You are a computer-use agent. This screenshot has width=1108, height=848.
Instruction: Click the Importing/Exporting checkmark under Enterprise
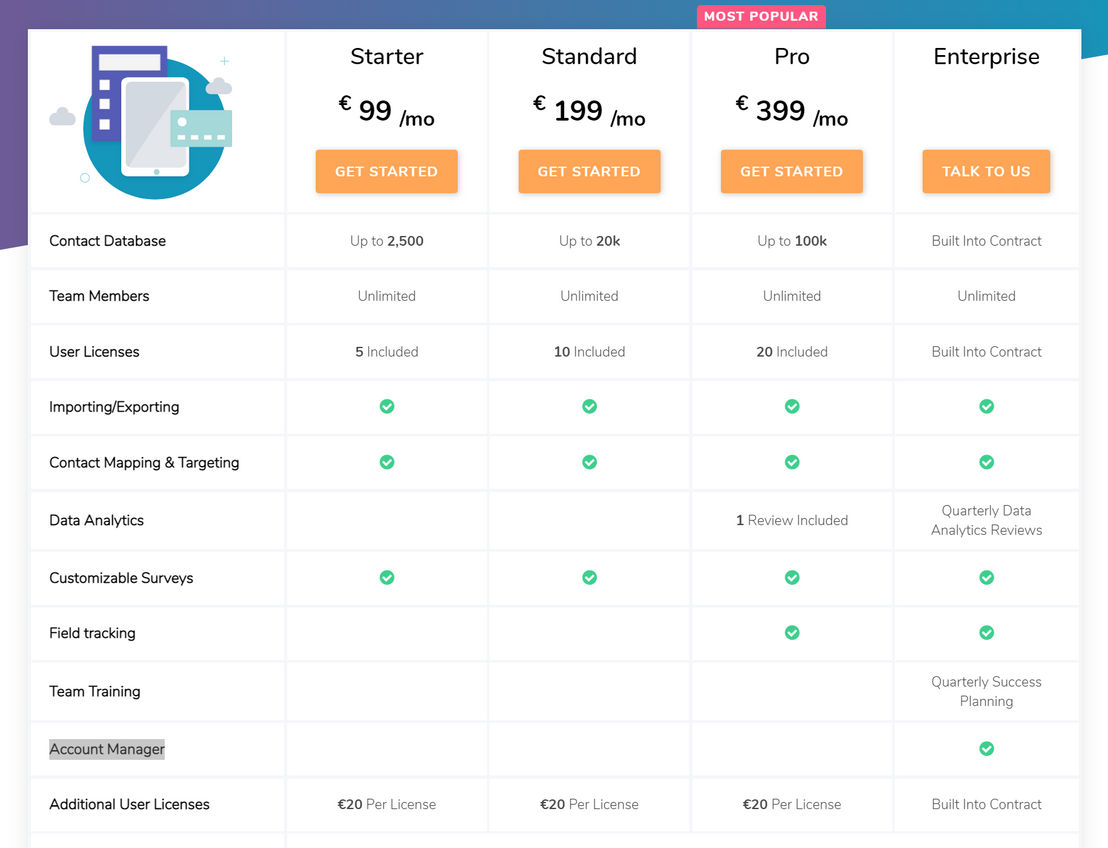(x=986, y=406)
